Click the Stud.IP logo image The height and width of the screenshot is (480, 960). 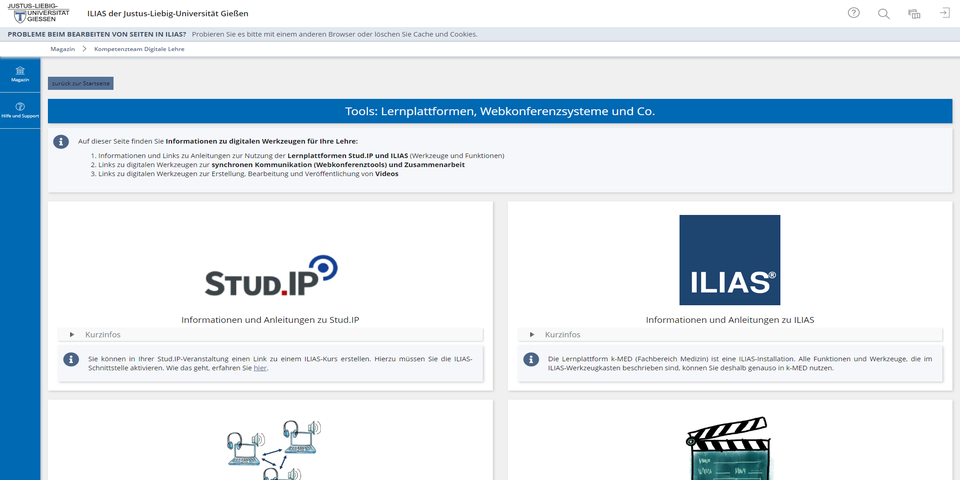(271, 276)
